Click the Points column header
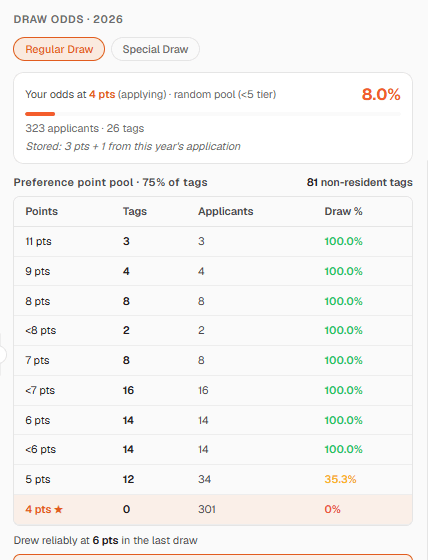This screenshot has height=560, width=428. (41, 211)
